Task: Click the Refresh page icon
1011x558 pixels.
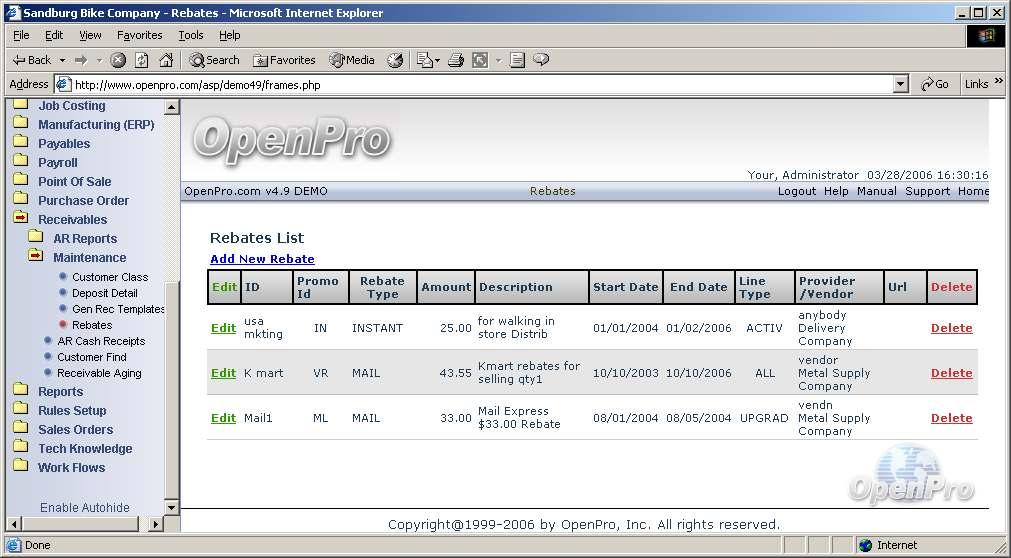Action: [x=142, y=60]
